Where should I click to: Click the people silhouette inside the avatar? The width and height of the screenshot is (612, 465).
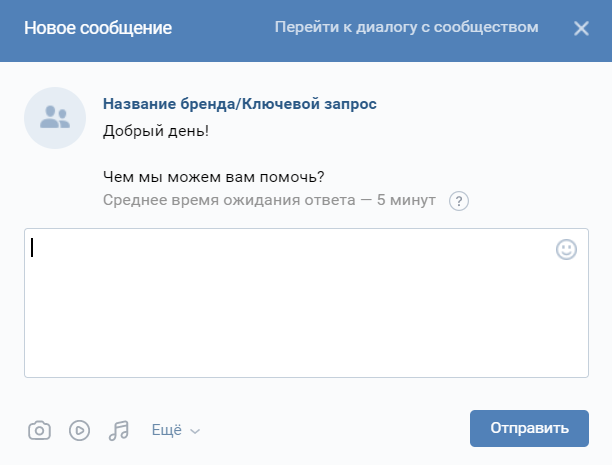pyautogui.click(x=55, y=118)
